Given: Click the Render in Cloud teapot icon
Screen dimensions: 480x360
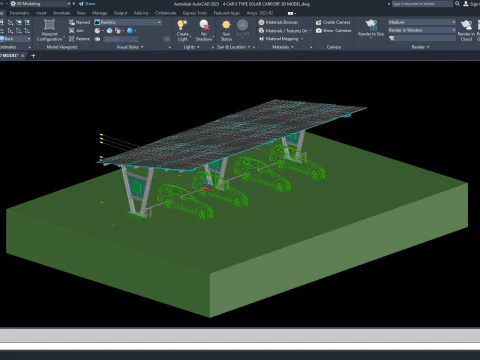Looking at the screenshot, I should tap(466, 25).
